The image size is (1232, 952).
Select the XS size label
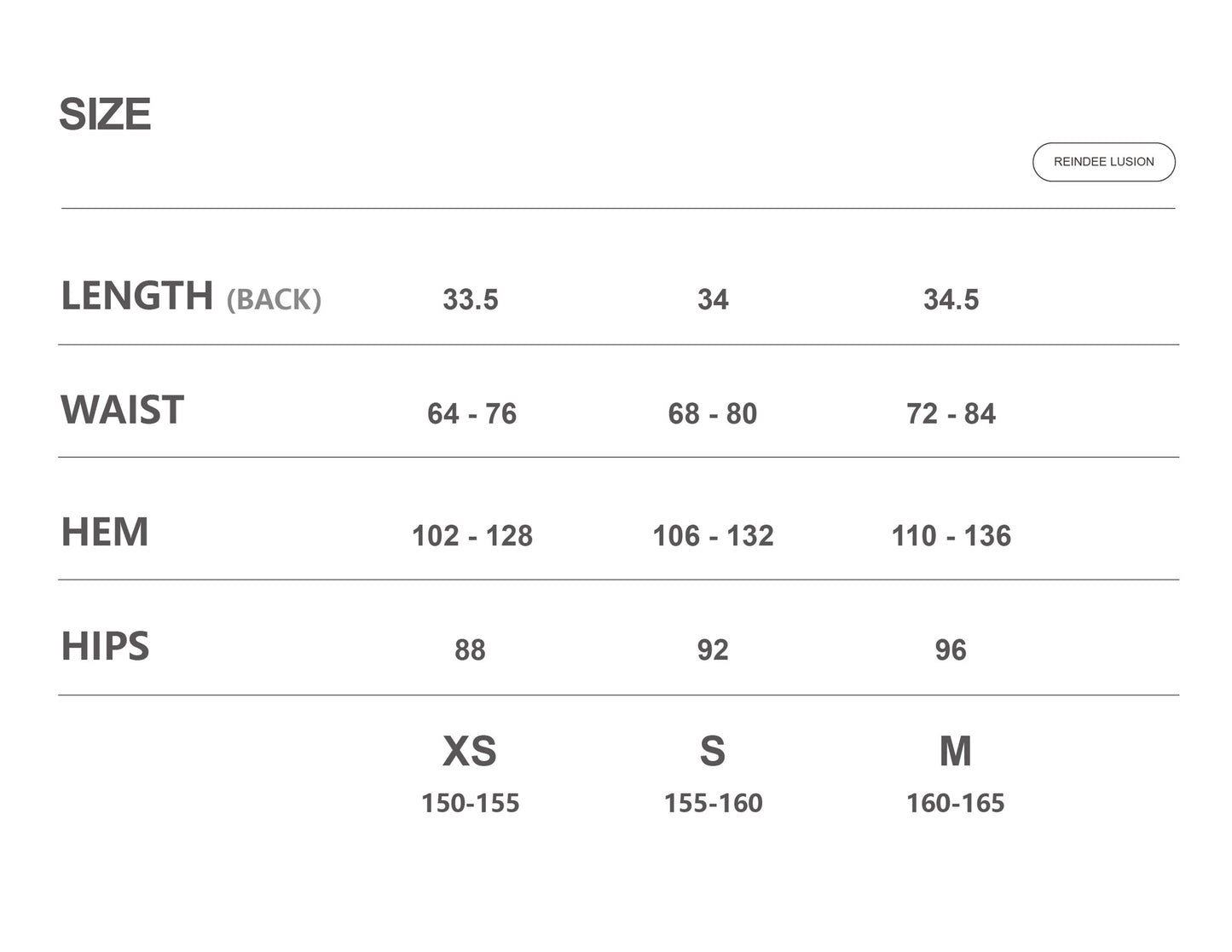coord(470,751)
